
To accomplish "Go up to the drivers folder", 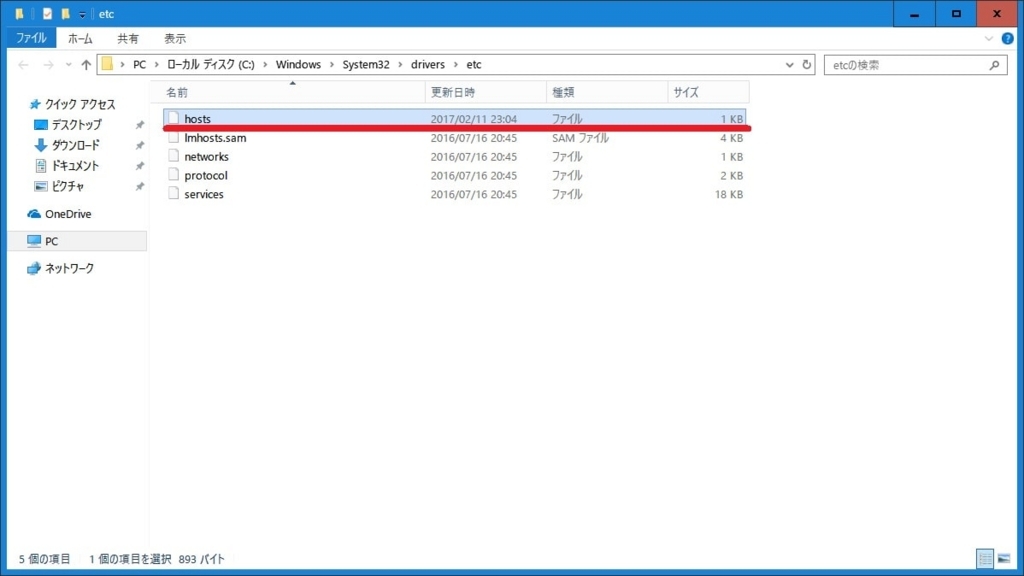I will coord(87,64).
